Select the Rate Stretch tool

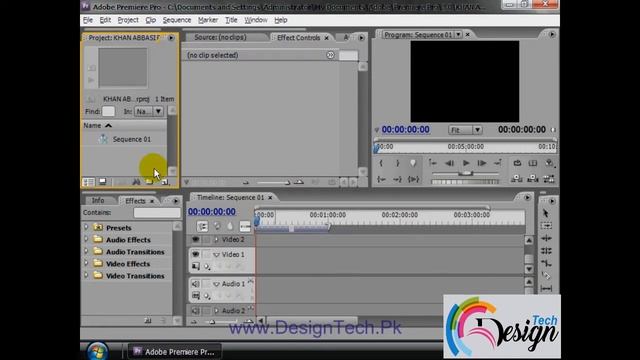[546, 263]
